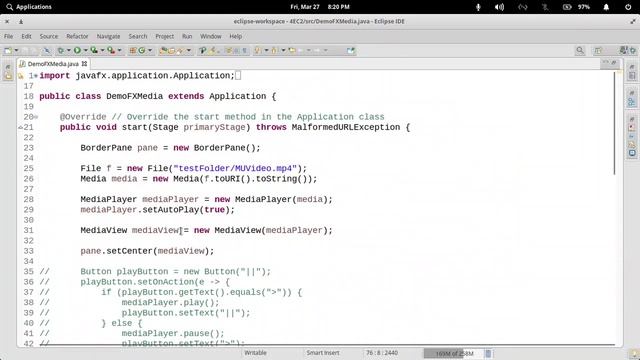The height and width of the screenshot is (360, 640).
Task: Open the Task List minimized view icon
Action: (632, 76)
